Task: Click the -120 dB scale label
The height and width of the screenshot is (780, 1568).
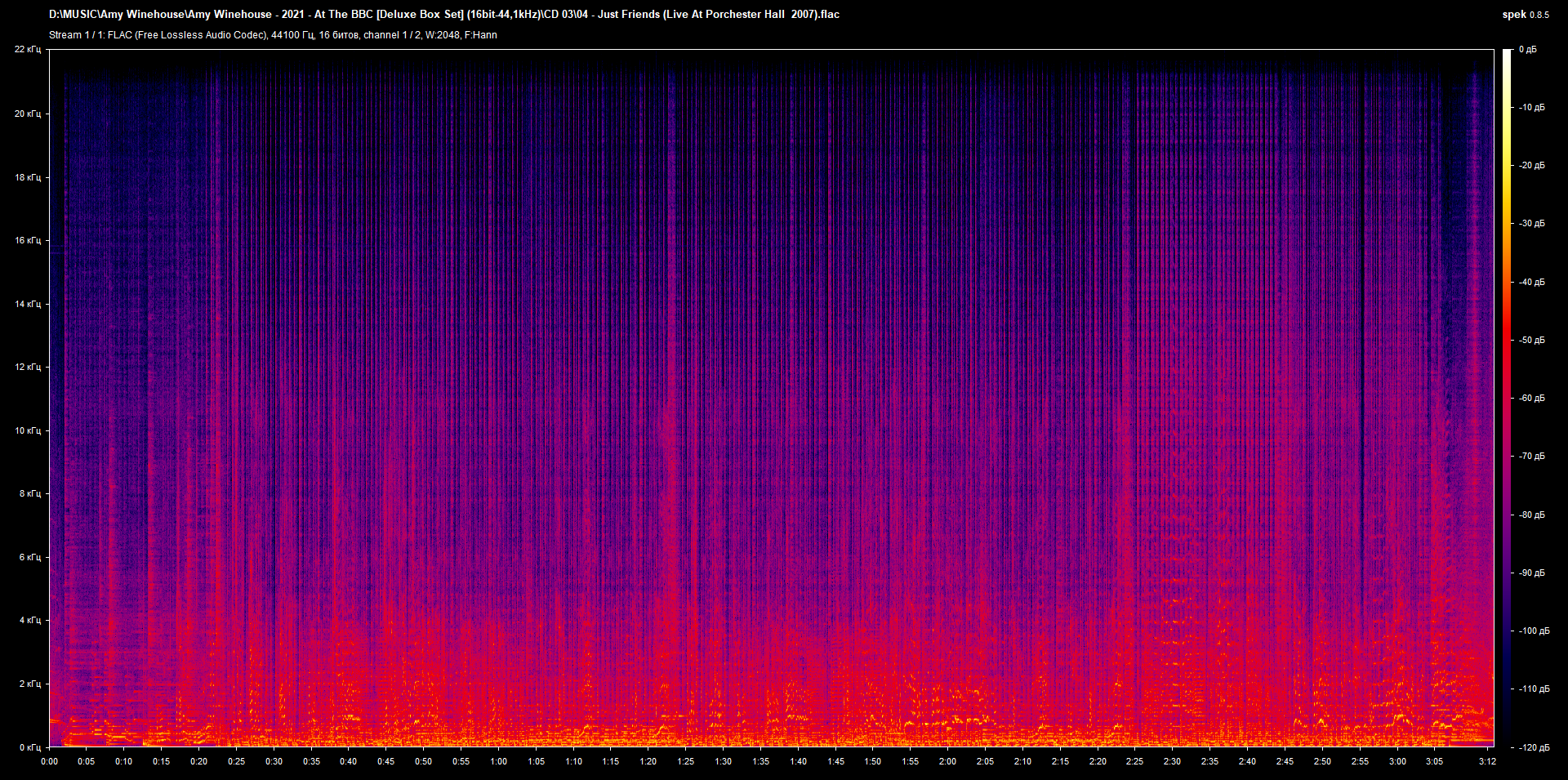Action: click(1533, 747)
